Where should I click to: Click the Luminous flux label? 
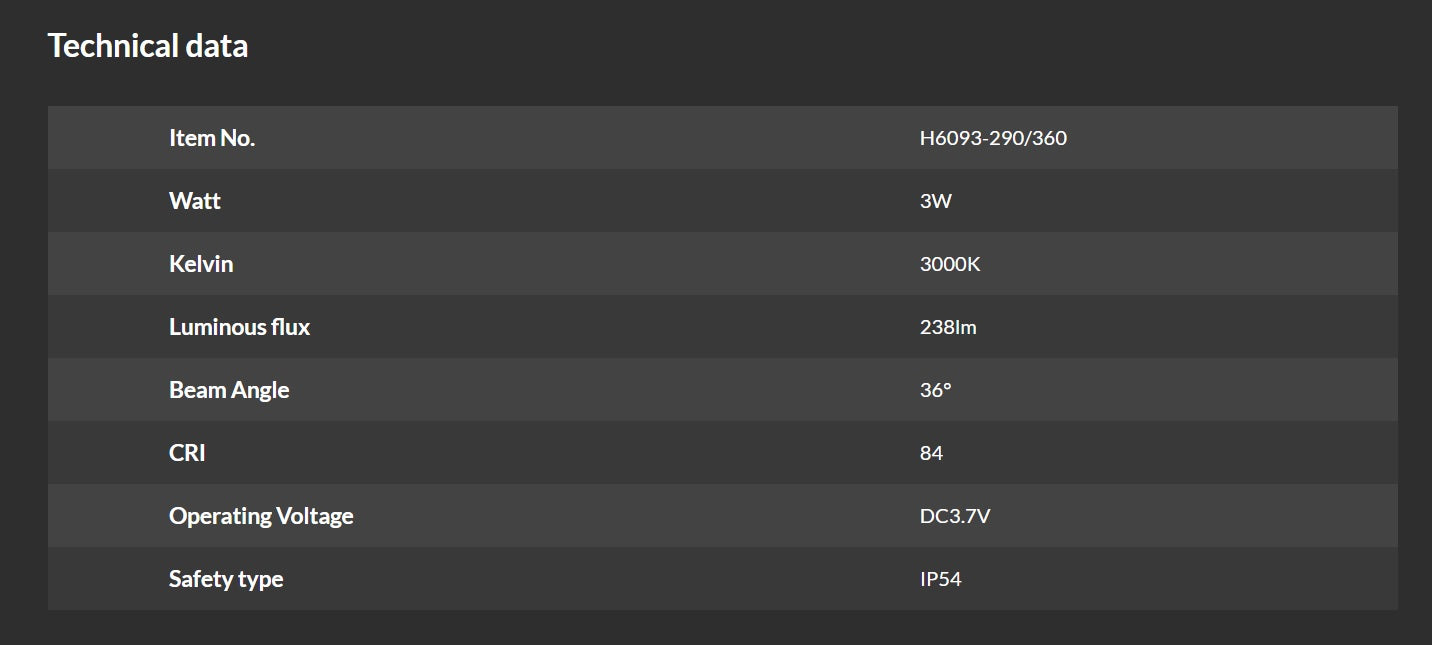[x=239, y=327]
